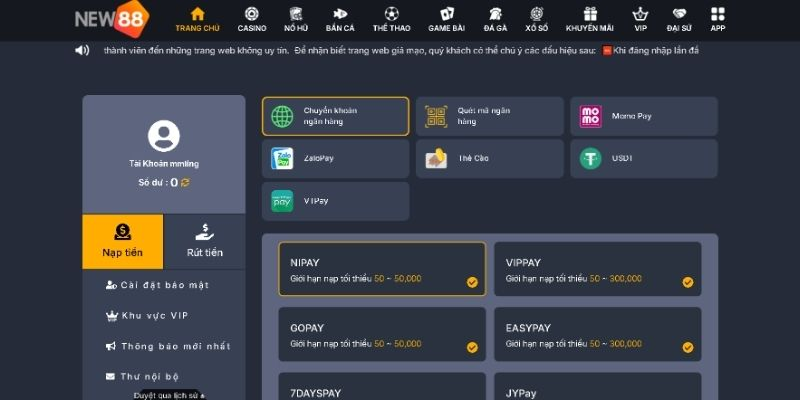
Task: Select the VIPPAY payment channel
Action: click(x=597, y=269)
